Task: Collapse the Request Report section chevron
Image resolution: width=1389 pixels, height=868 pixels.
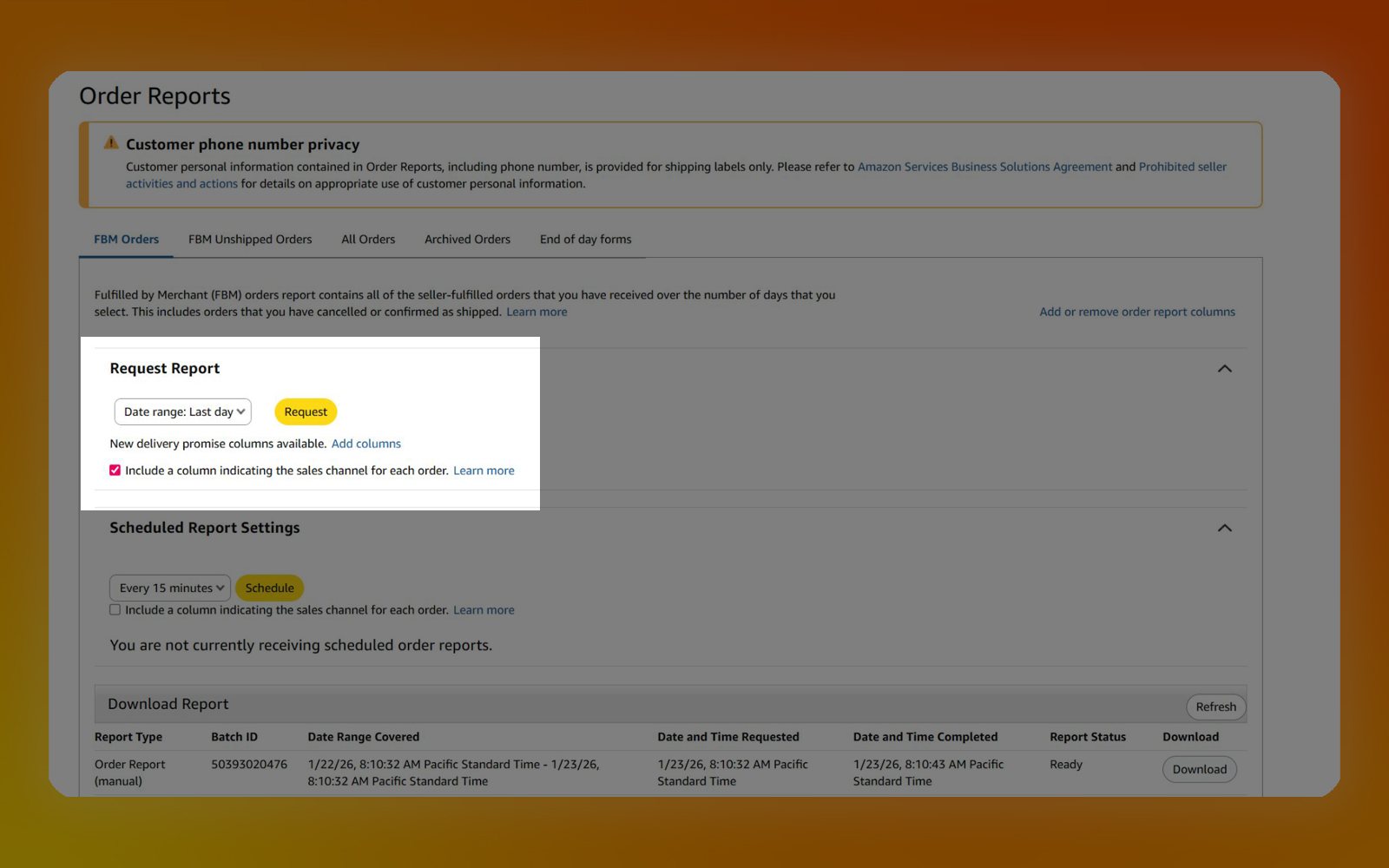Action: 1224,369
